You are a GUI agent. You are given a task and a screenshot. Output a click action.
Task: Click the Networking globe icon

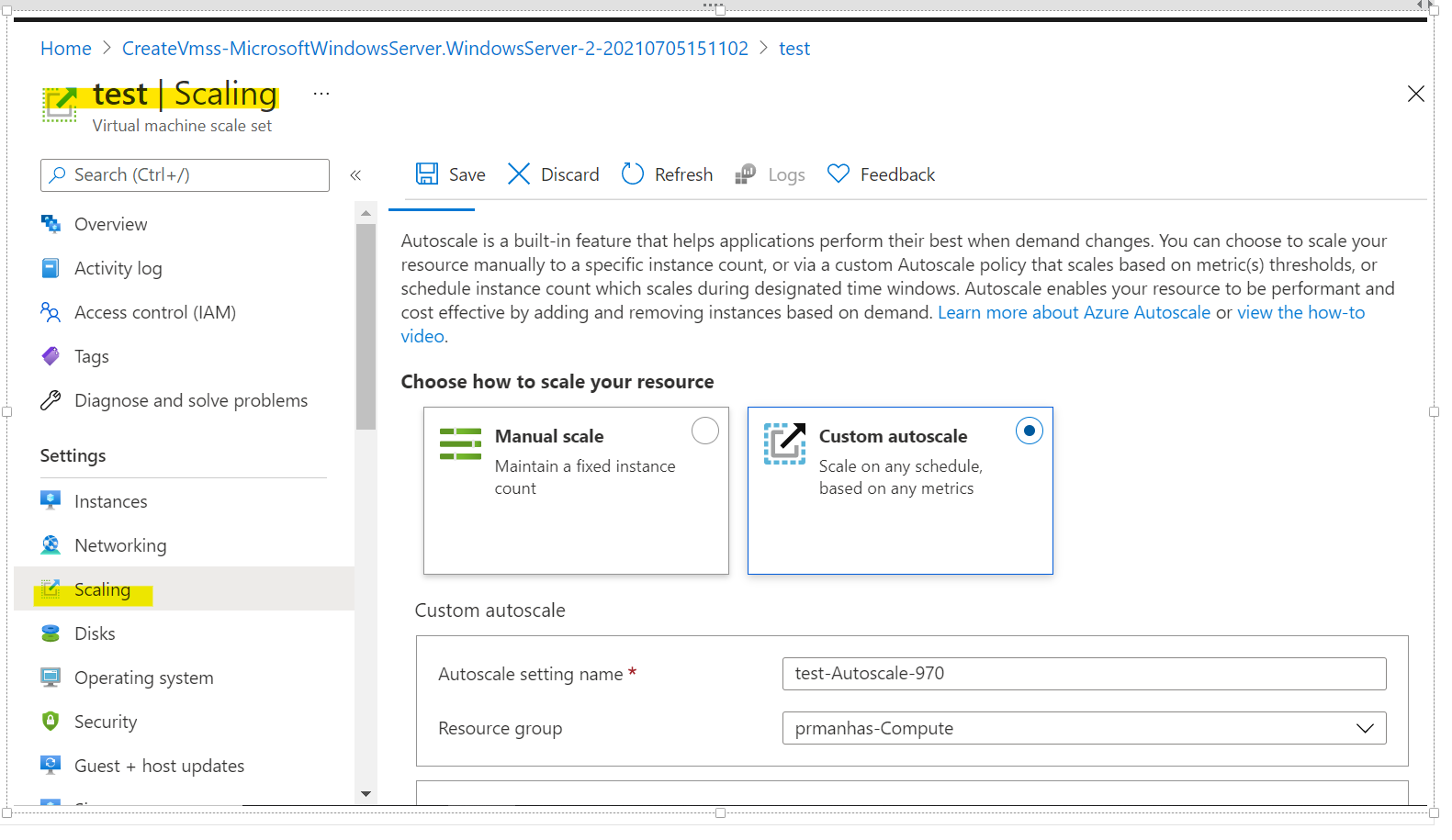click(51, 544)
